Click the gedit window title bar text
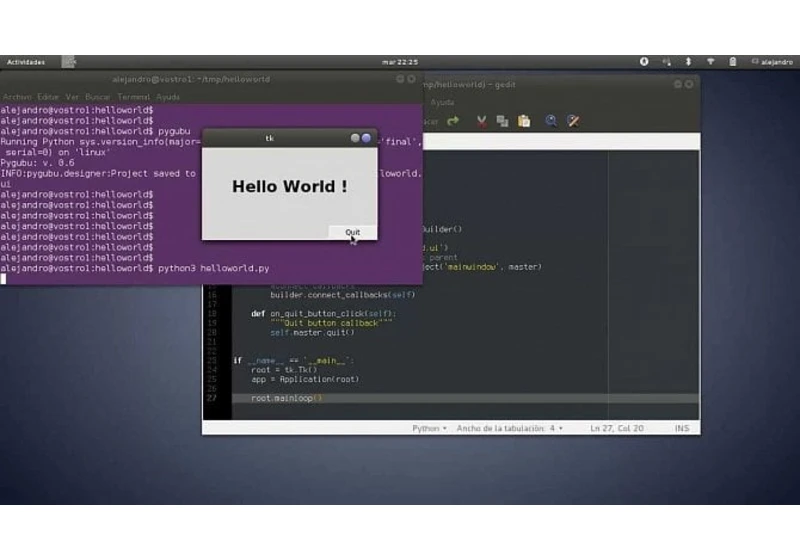800x560 pixels. 469,85
